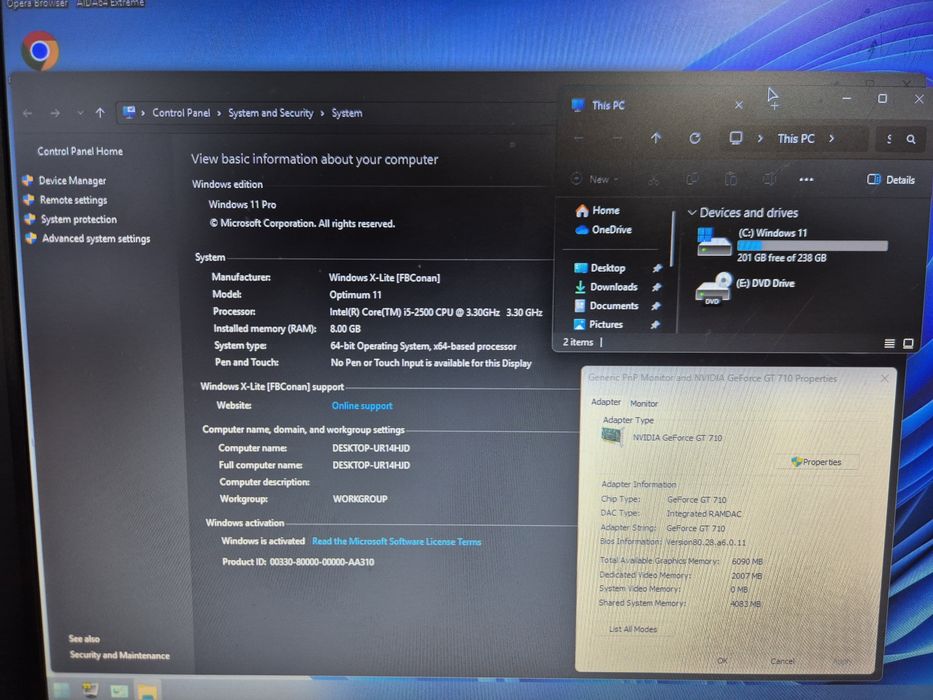Open See more ellipsis menu
Screen dimensions: 933x700
(806, 179)
